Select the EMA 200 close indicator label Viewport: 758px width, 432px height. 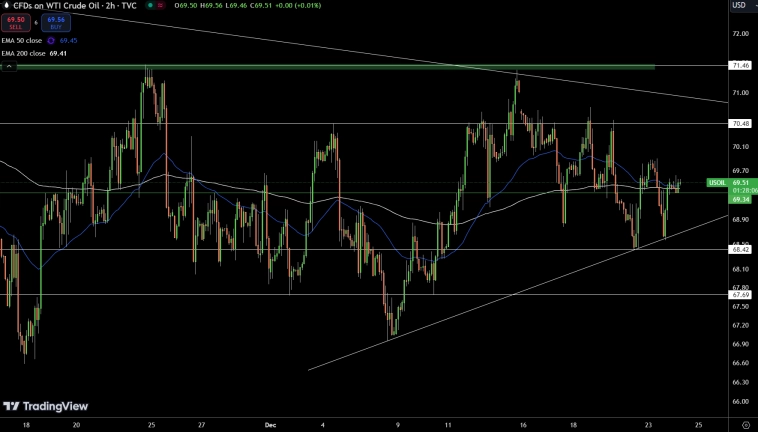coord(23,54)
